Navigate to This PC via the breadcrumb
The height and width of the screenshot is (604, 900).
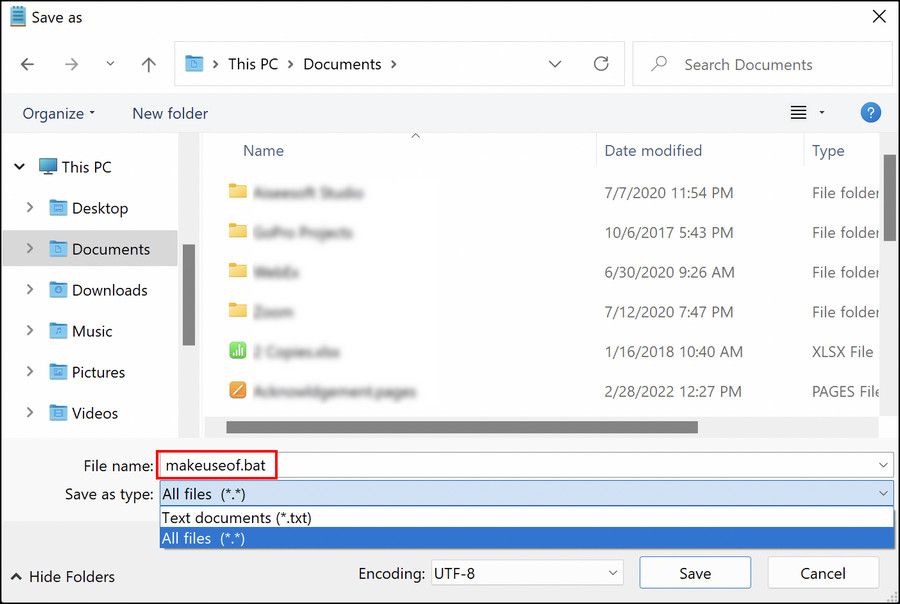[x=253, y=64]
